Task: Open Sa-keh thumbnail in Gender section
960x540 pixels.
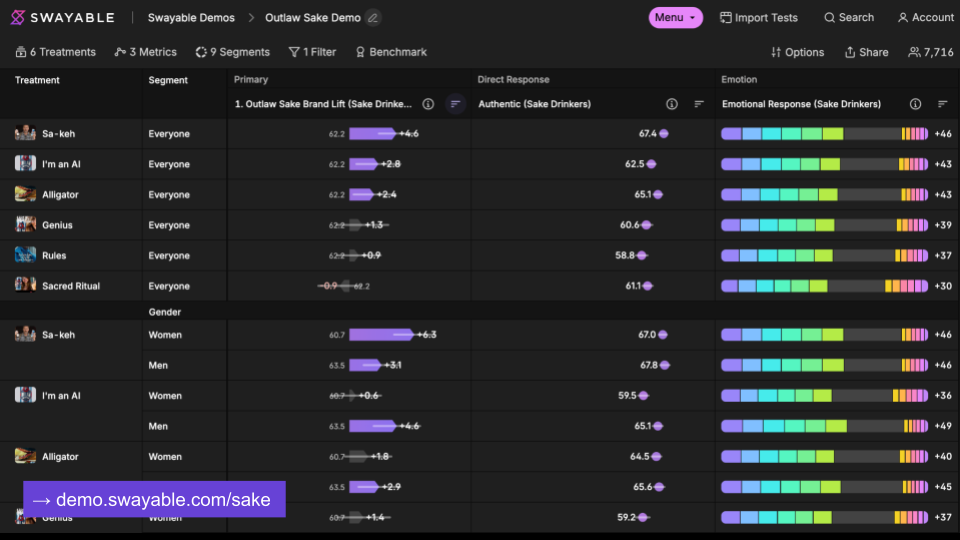Action: point(25,334)
